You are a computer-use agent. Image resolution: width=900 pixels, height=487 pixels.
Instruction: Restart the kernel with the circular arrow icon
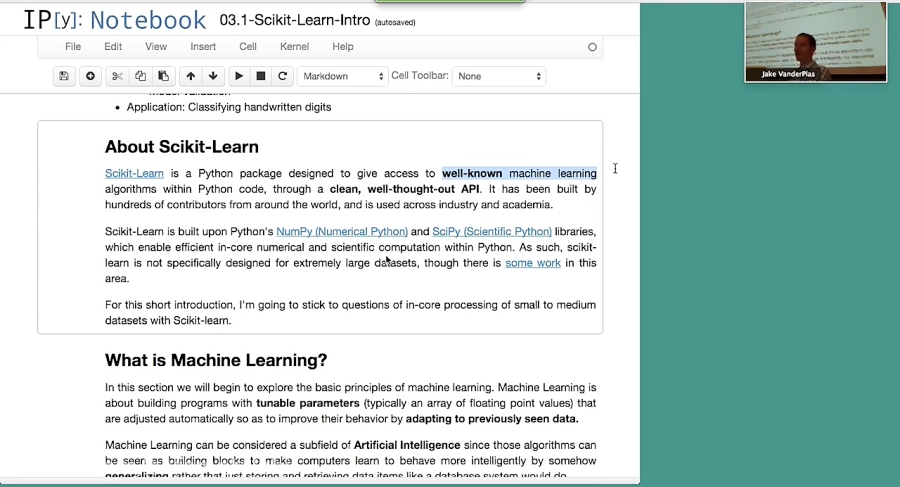point(282,76)
